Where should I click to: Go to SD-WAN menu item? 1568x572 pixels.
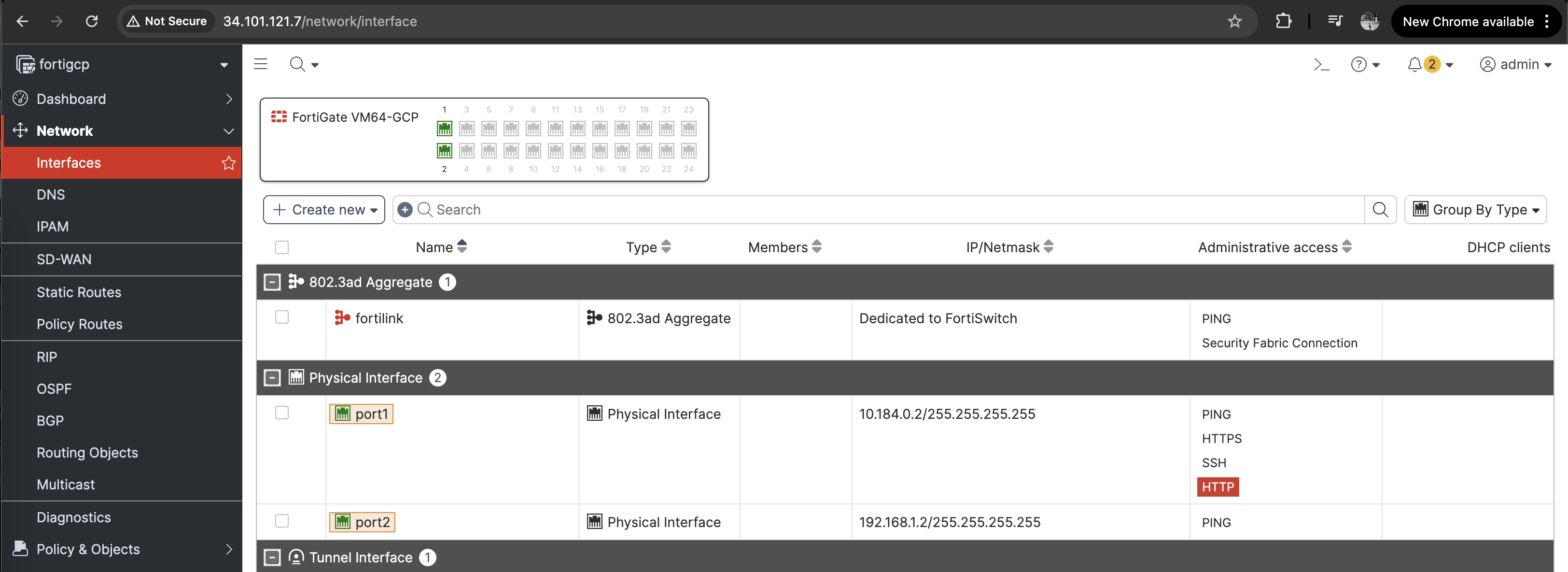pyautogui.click(x=64, y=259)
